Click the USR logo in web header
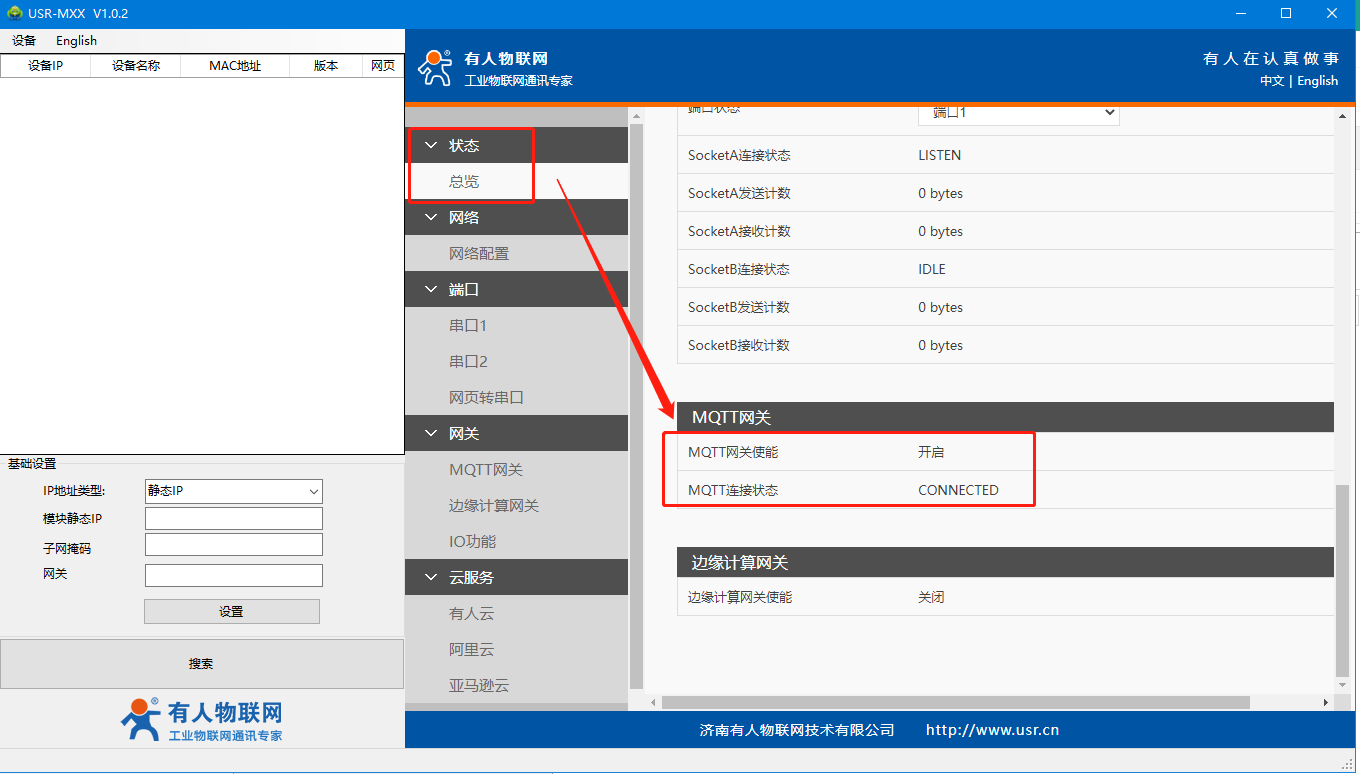Image resolution: width=1360 pixels, height=774 pixels. tap(435, 67)
